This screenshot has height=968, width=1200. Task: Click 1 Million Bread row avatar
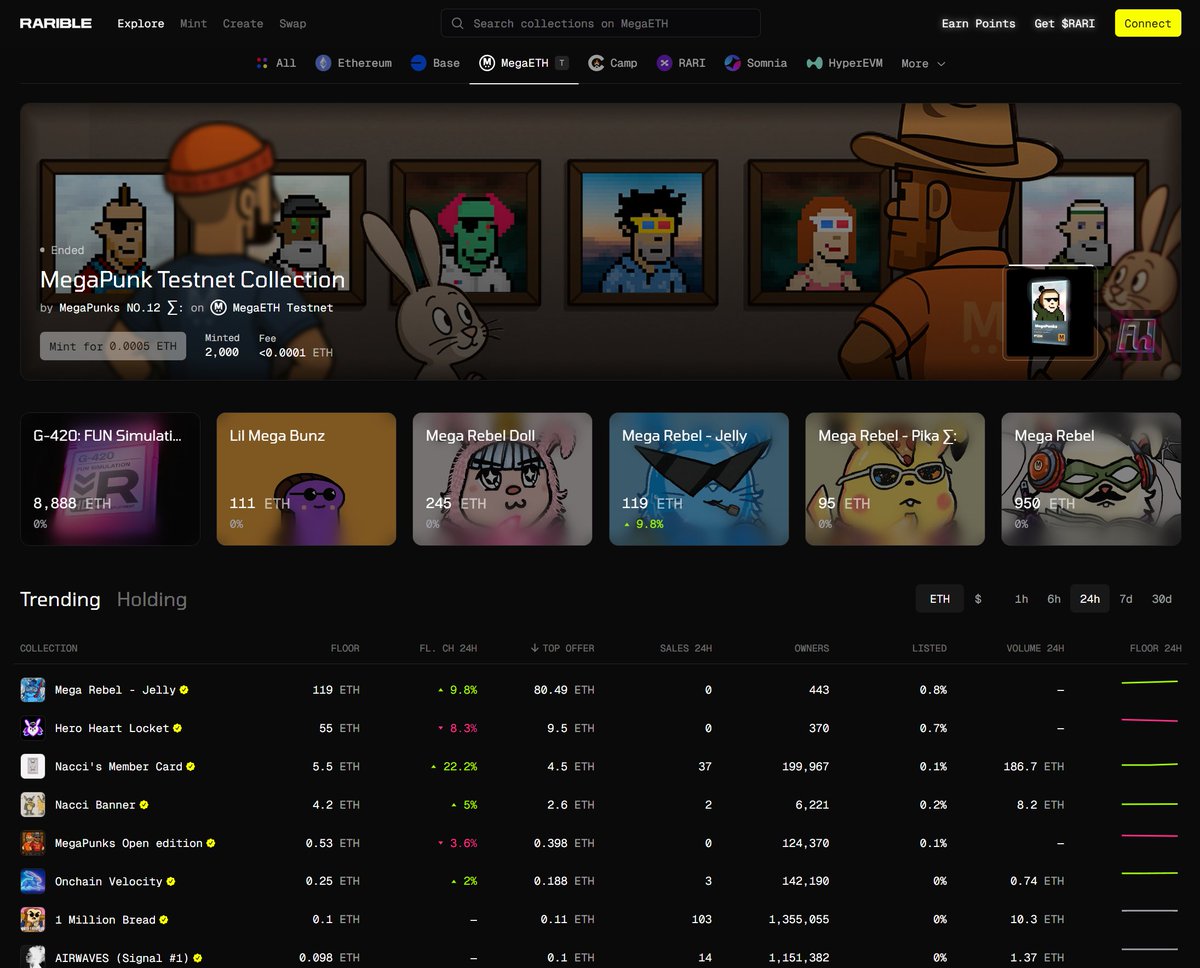click(x=33, y=919)
